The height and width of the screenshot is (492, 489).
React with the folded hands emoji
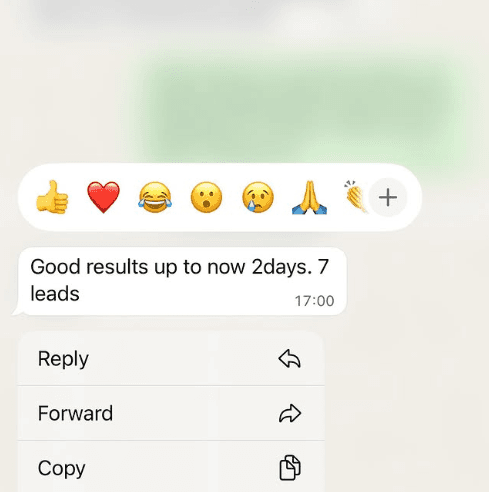point(309,197)
